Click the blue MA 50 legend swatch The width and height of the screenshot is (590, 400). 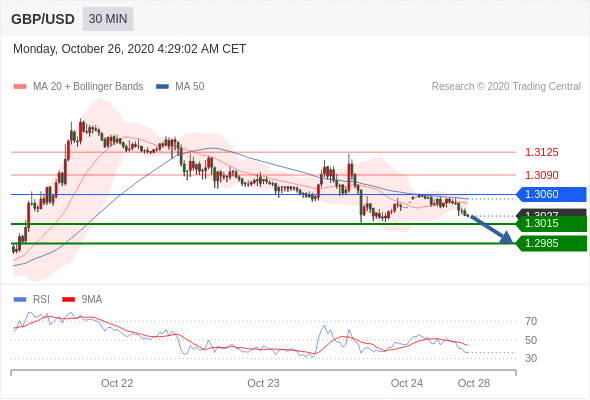pyautogui.click(x=163, y=87)
